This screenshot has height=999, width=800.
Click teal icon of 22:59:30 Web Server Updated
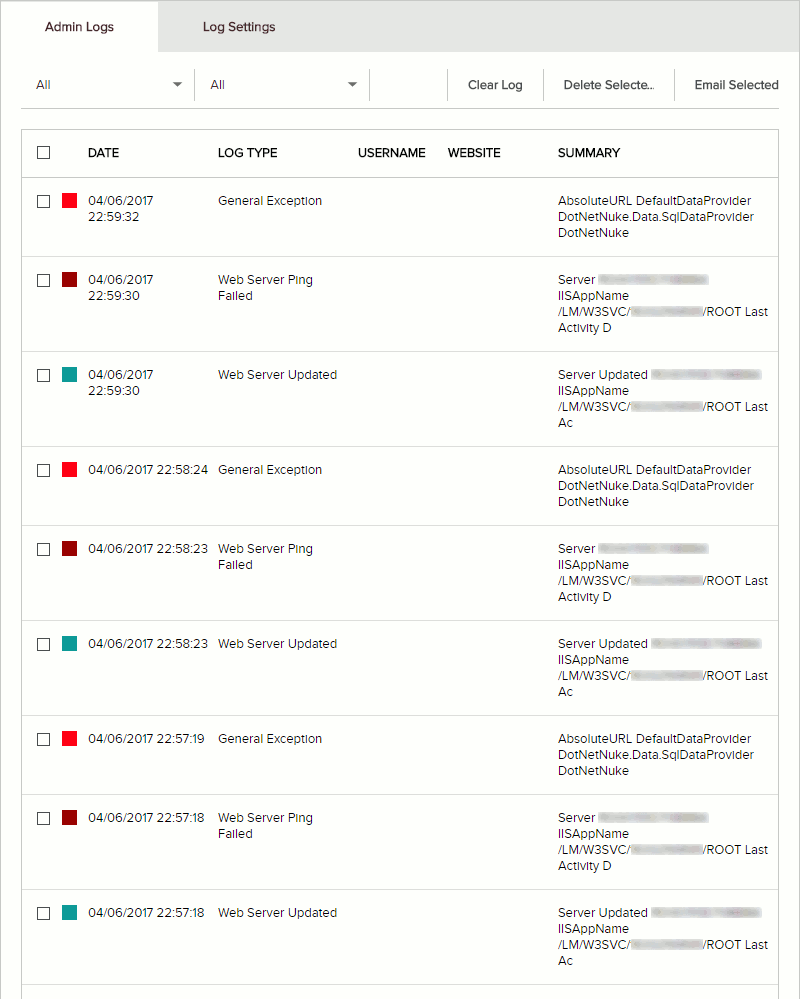[x=69, y=375]
